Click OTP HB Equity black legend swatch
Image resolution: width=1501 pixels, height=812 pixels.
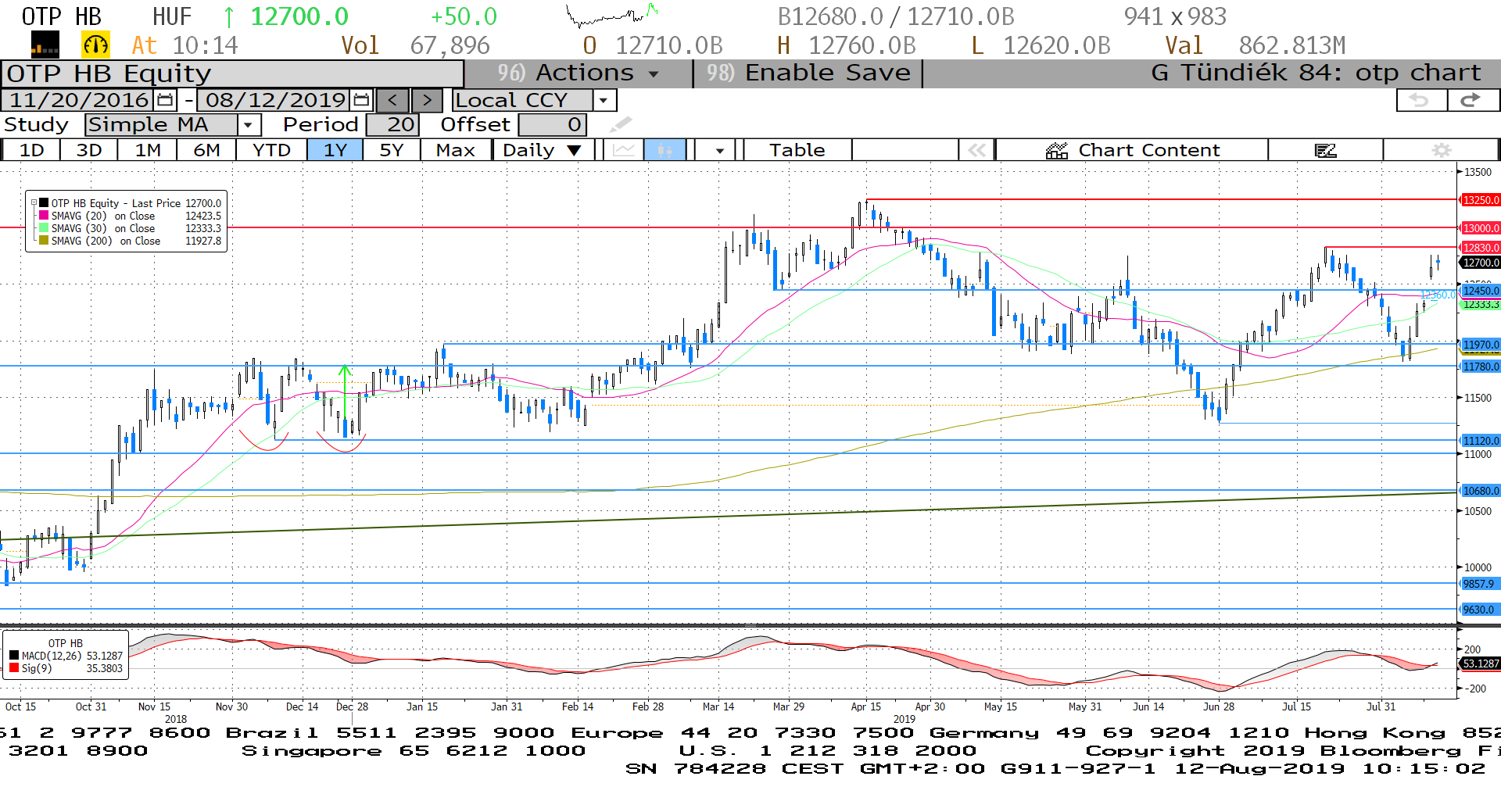44,202
